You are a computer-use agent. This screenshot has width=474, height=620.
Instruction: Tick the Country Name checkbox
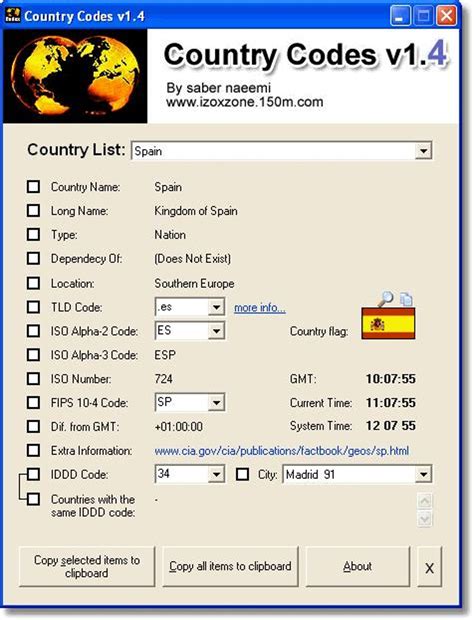(34, 187)
